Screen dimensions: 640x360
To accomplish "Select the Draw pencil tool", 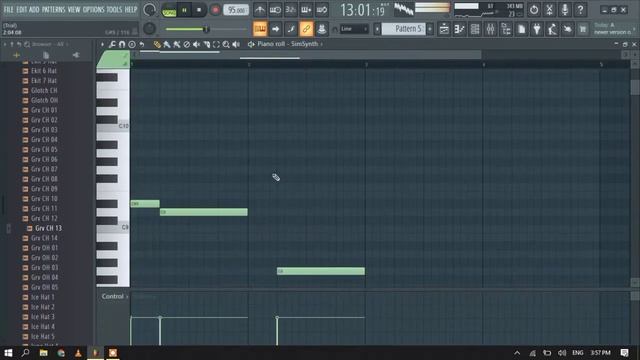I will [x=157, y=44].
